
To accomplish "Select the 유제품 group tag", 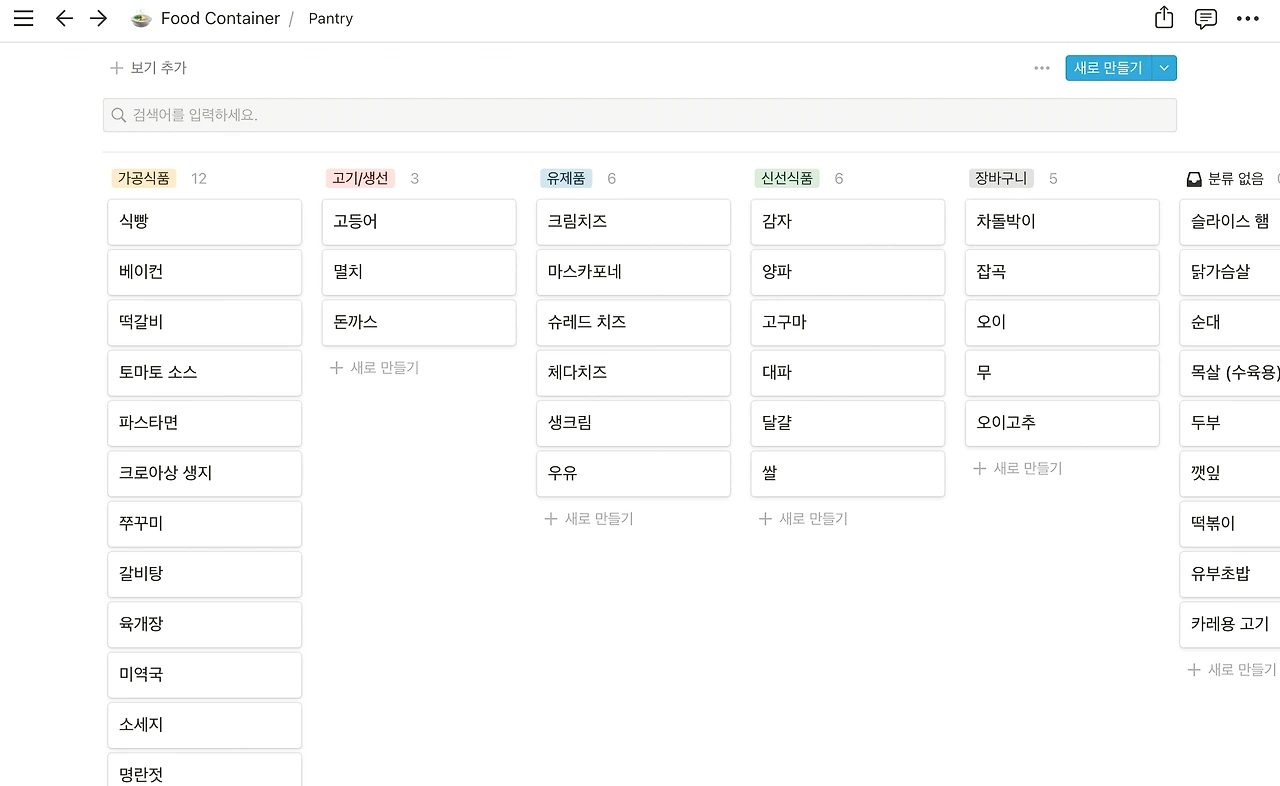I will (566, 178).
